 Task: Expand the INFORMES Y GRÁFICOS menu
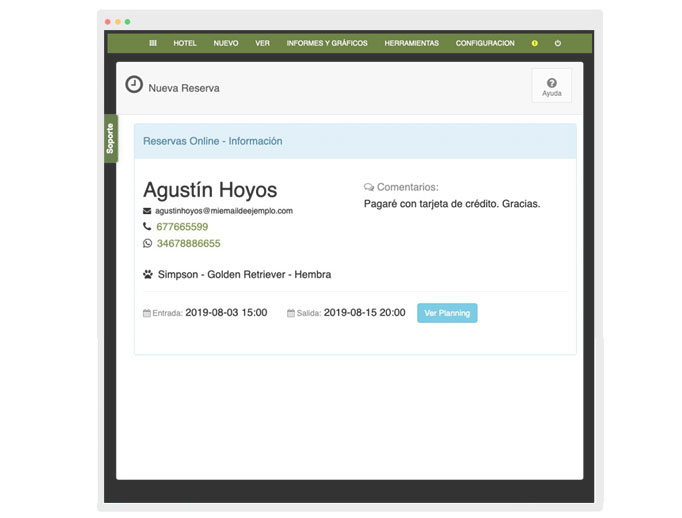coord(327,43)
